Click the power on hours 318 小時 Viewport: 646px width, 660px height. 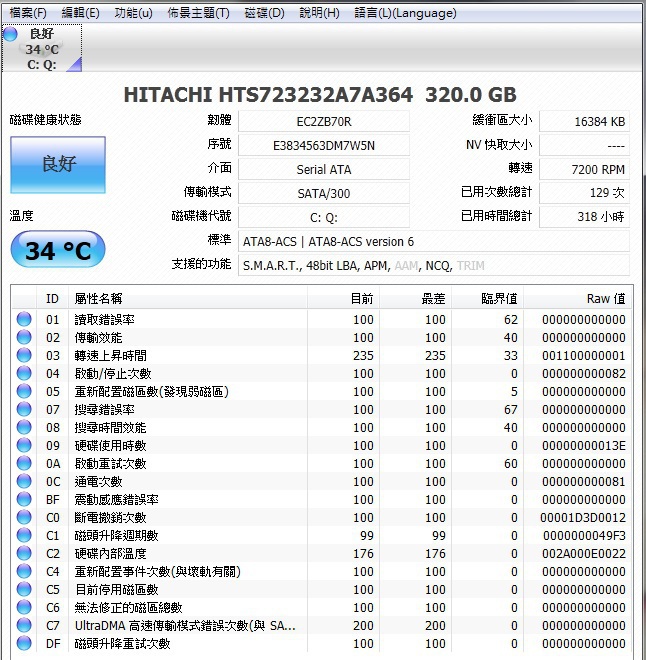[x=585, y=217]
